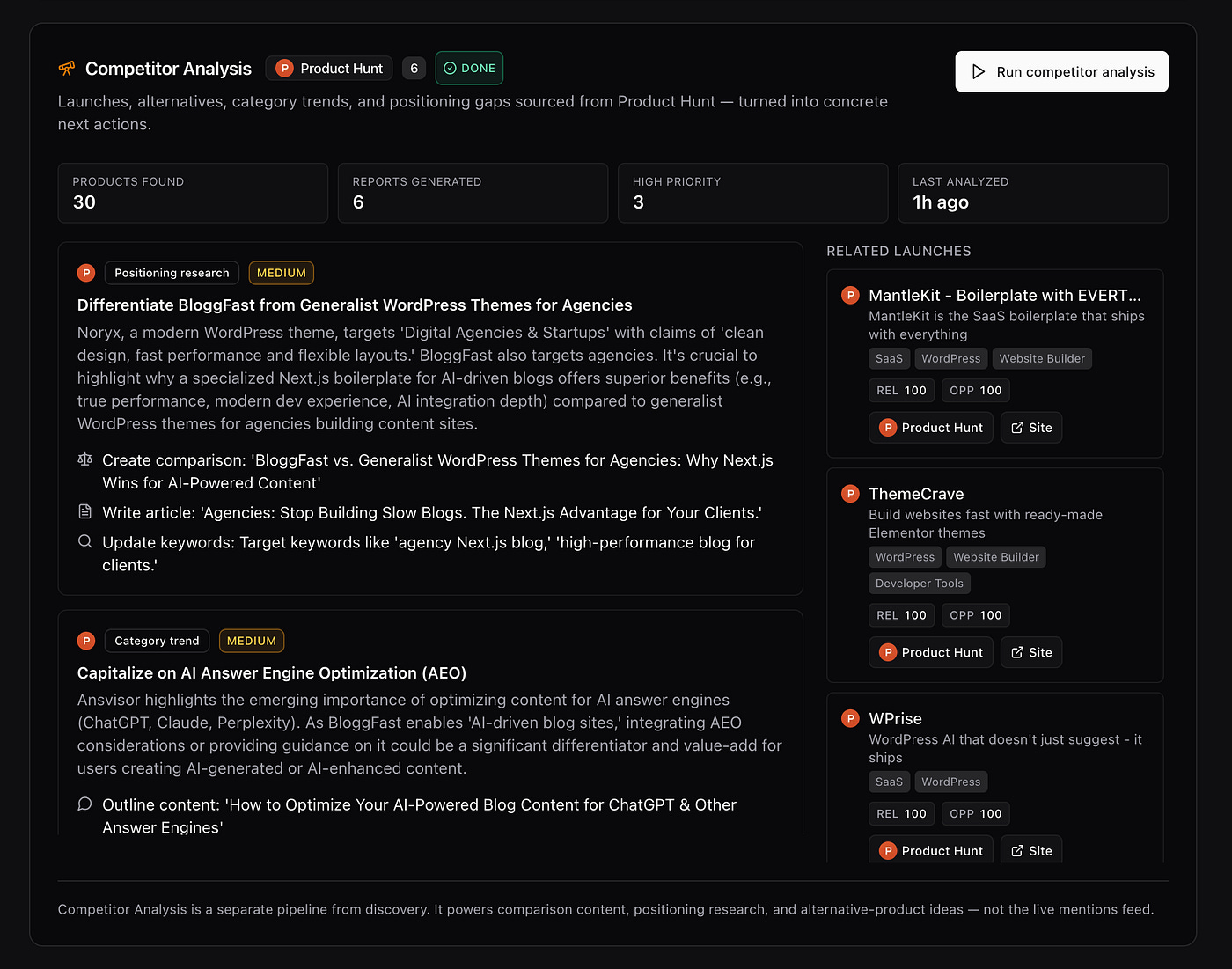1232x969 pixels.
Task: Click the scales icon next to Create comparison
Action: 84,459
